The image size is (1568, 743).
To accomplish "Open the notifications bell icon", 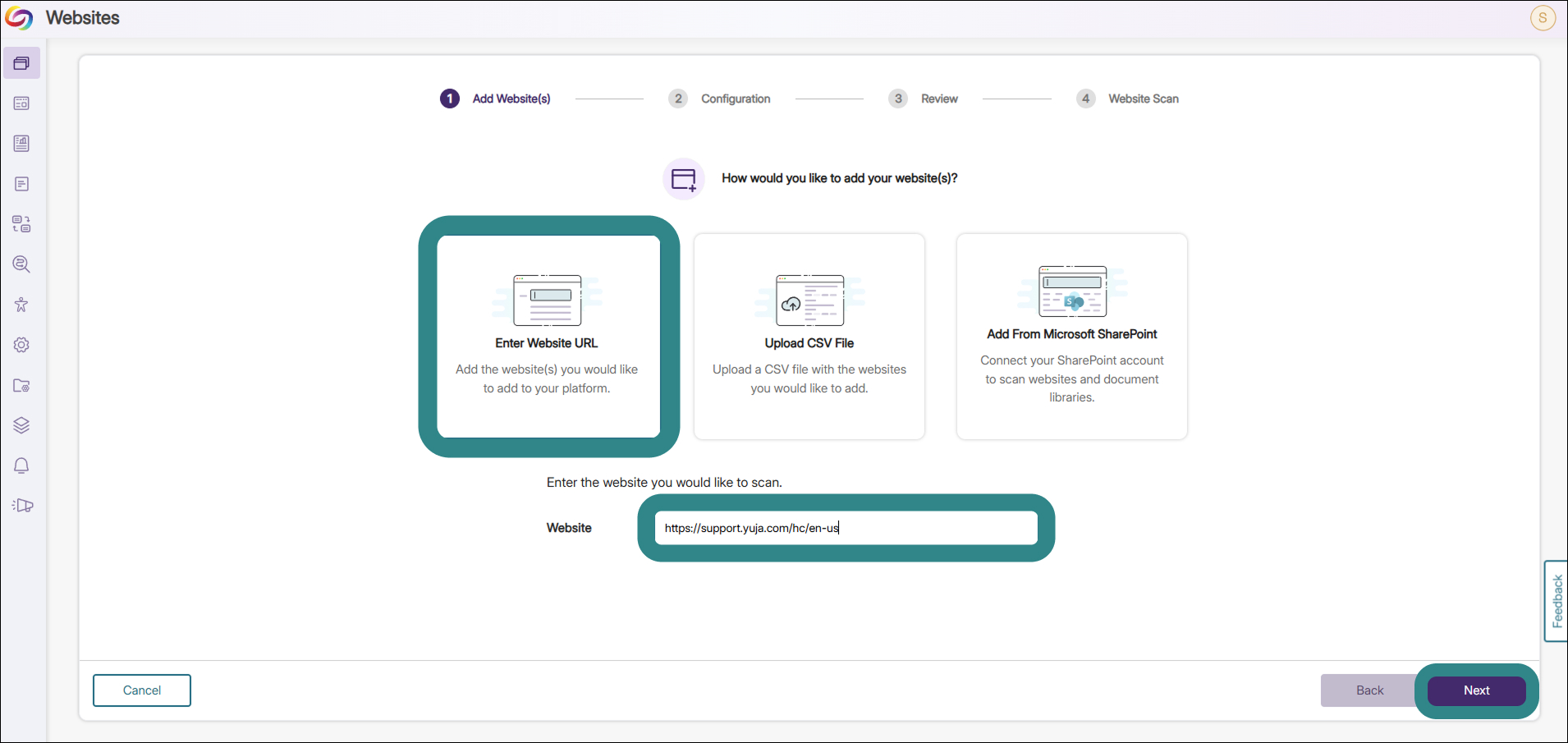I will pyautogui.click(x=21, y=466).
